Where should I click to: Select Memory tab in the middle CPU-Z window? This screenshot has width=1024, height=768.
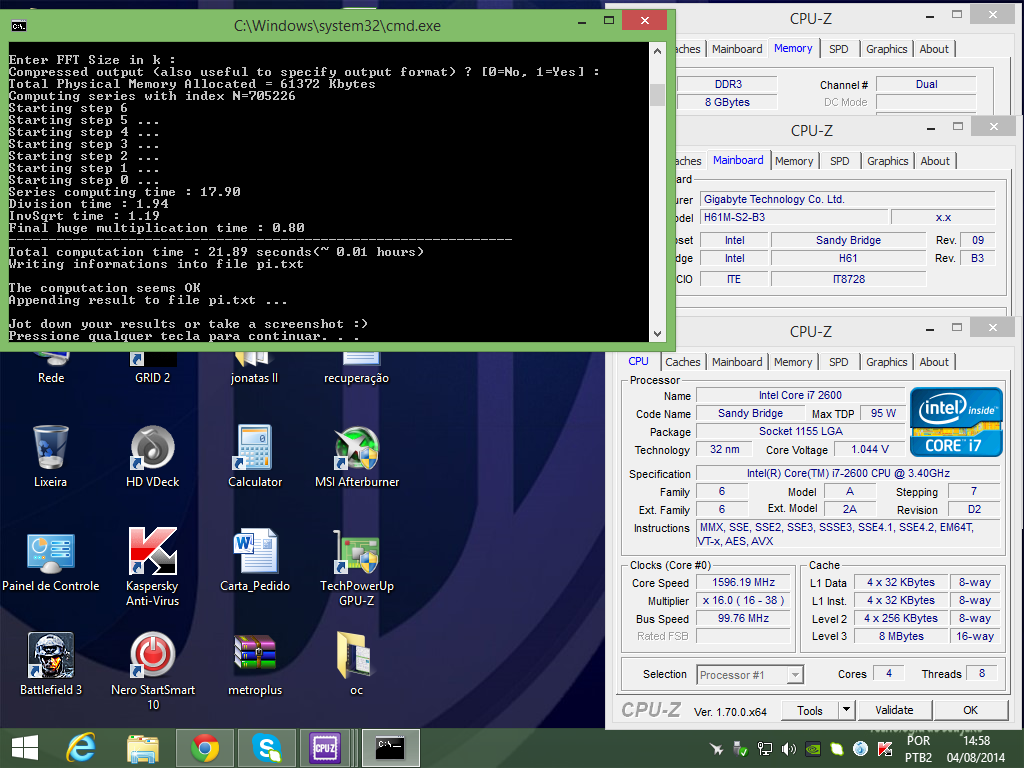(794, 161)
